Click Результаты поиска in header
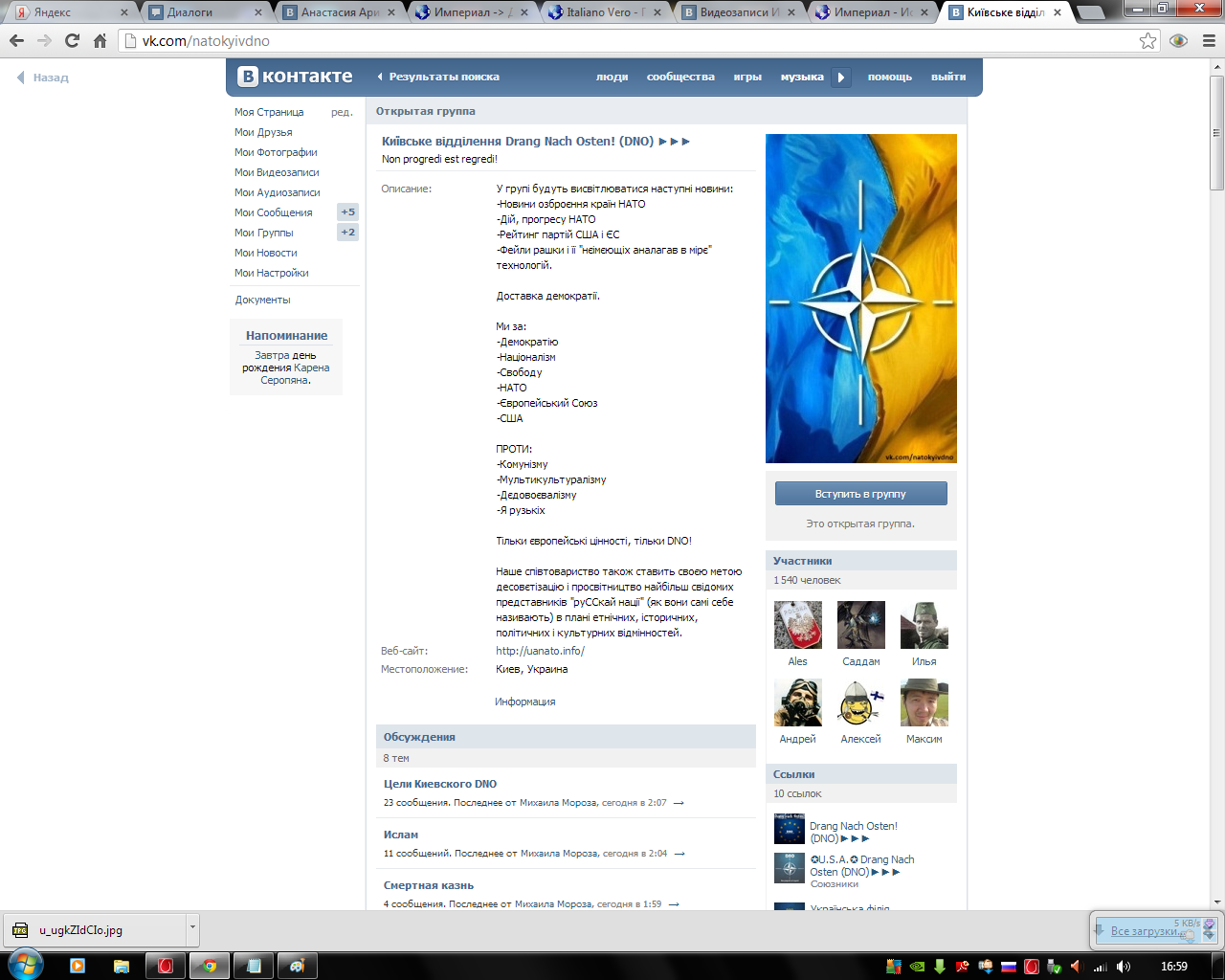The height and width of the screenshot is (980, 1225). pos(444,77)
